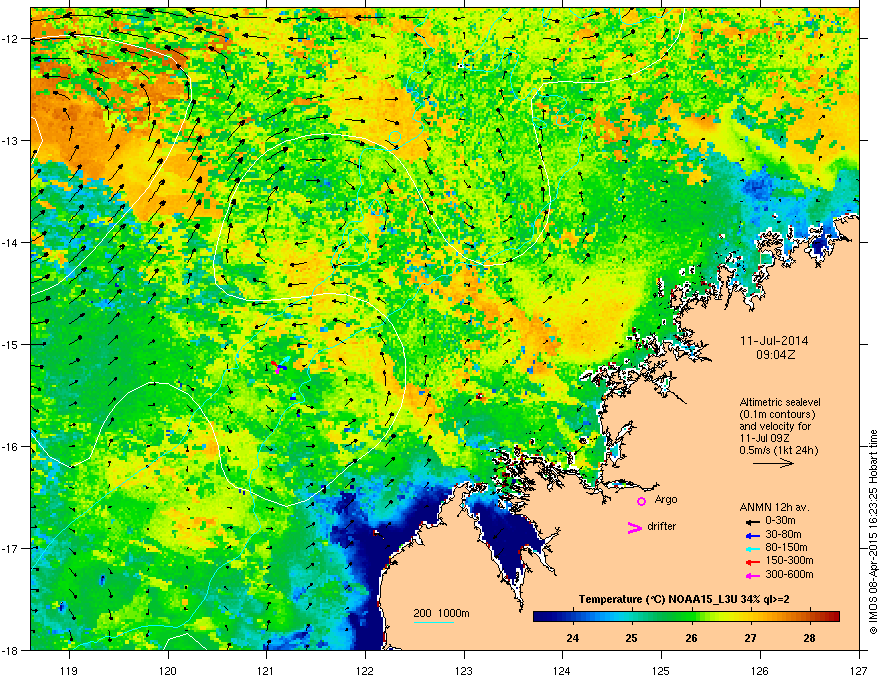
Task: Click the 'and velocity for' text line
Action: click(775, 426)
